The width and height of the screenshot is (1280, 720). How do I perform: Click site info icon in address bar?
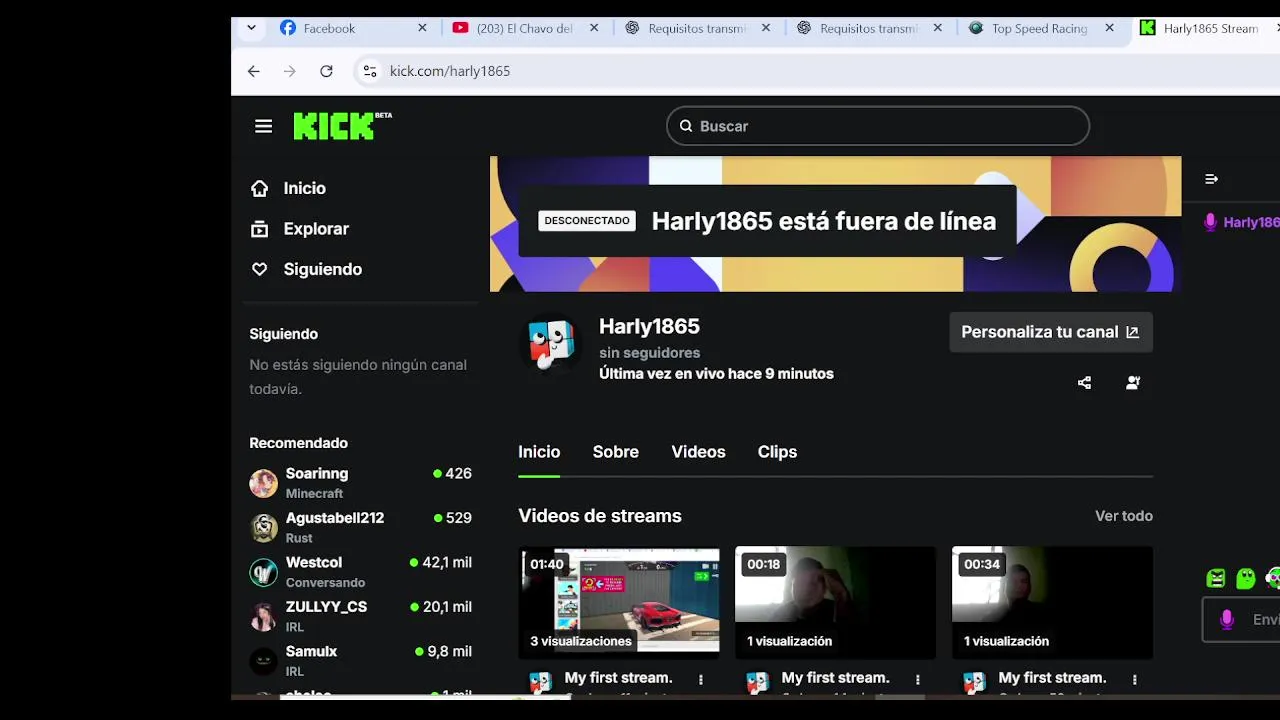370,71
